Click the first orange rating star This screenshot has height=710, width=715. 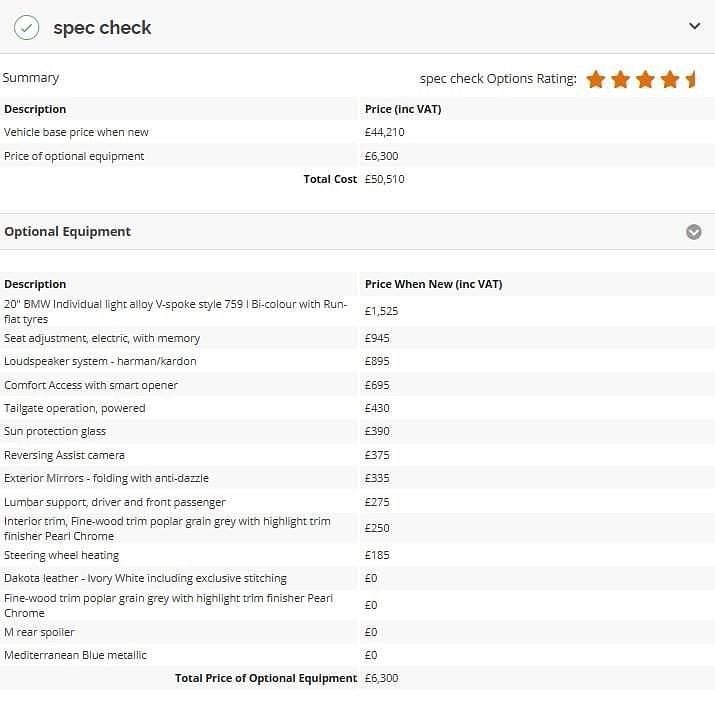click(x=596, y=79)
